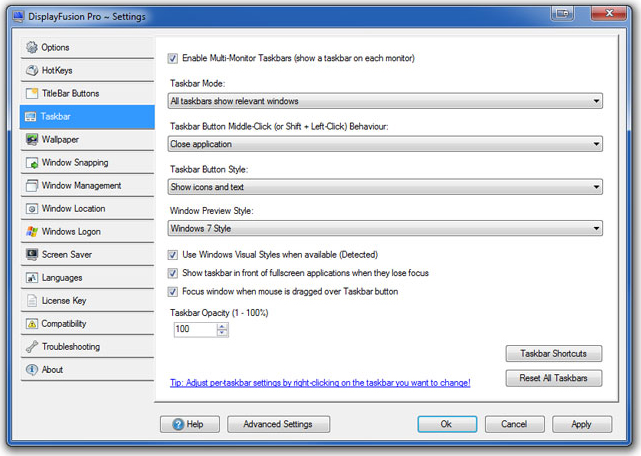
Task: Open the Options settings page
Action: pyautogui.click(x=87, y=47)
